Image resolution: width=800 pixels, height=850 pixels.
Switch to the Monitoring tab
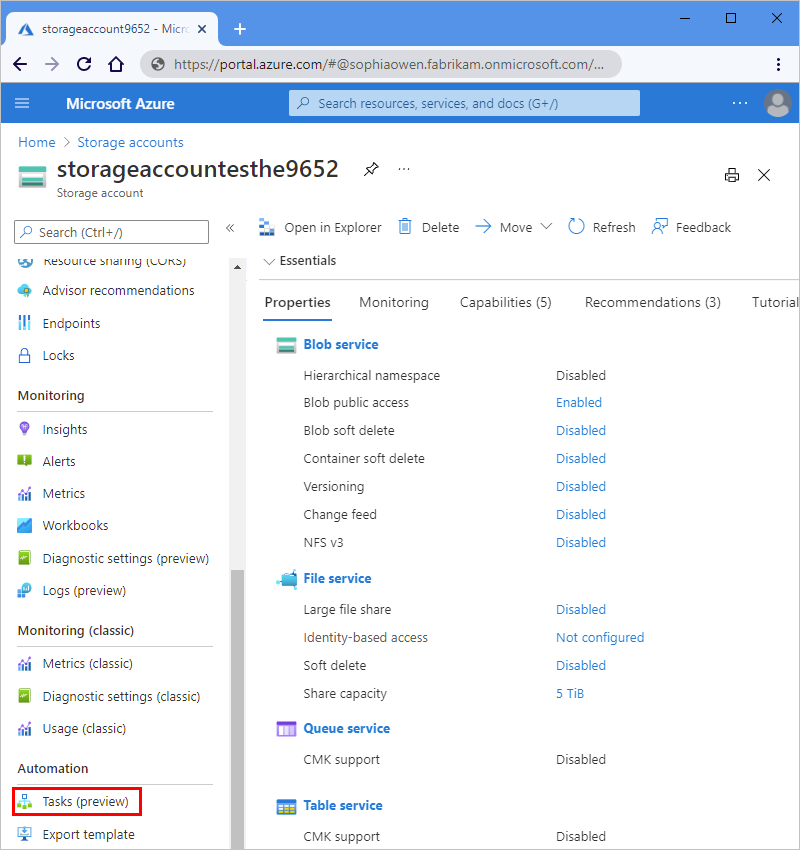(x=394, y=302)
